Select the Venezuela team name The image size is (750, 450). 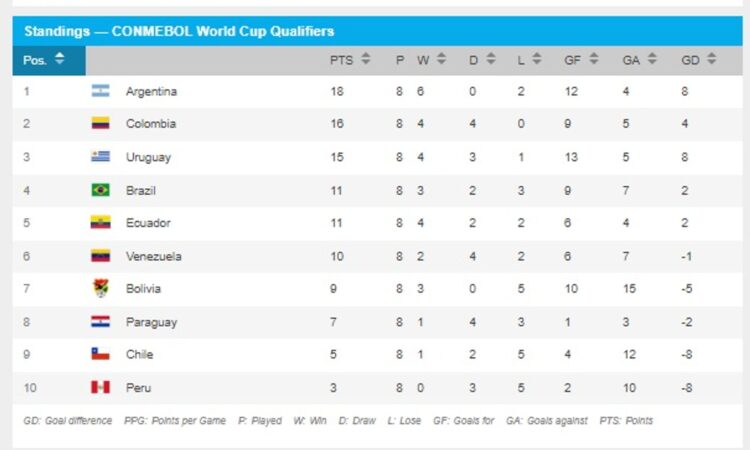(154, 256)
